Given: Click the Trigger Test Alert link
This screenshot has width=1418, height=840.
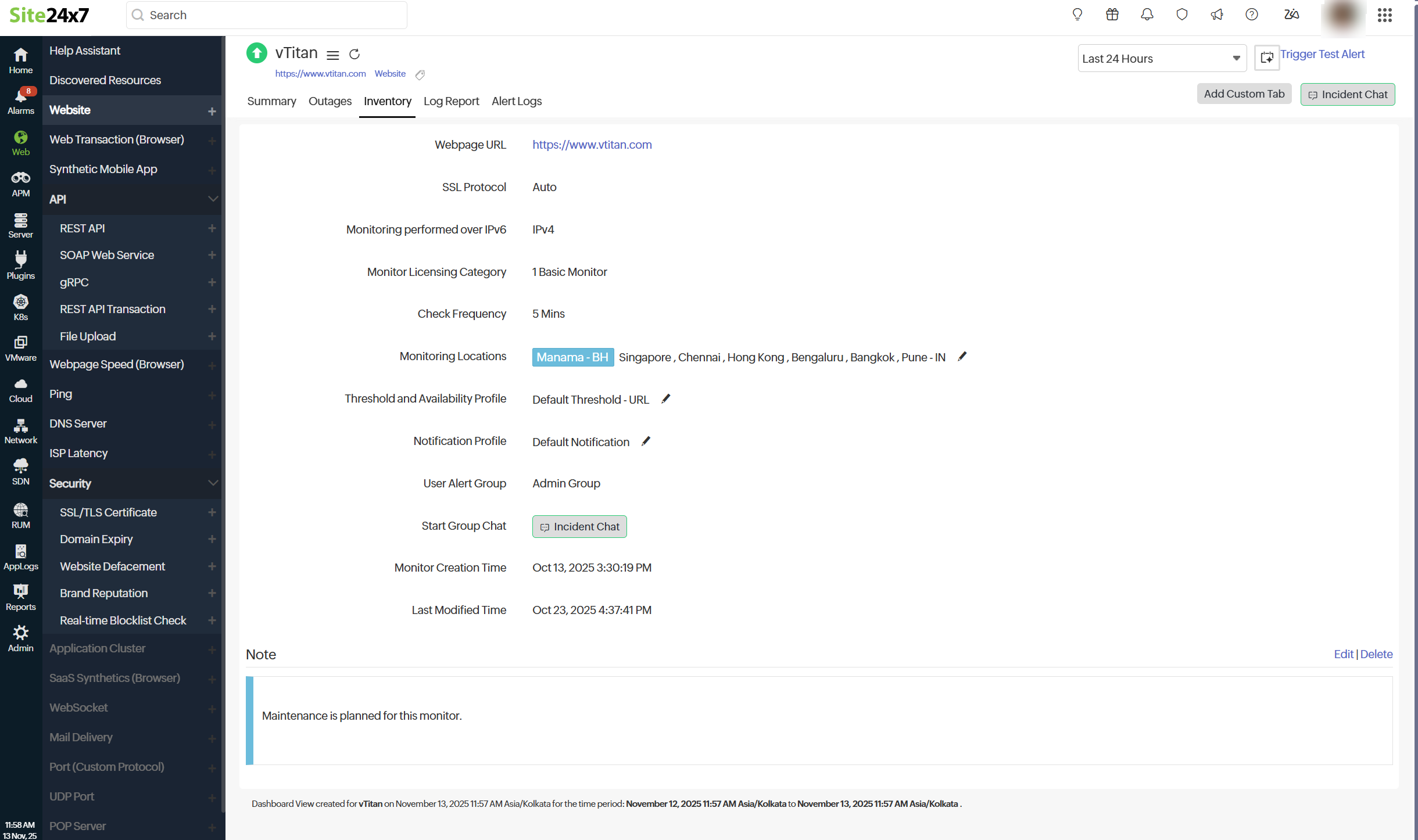Looking at the screenshot, I should [x=1323, y=54].
